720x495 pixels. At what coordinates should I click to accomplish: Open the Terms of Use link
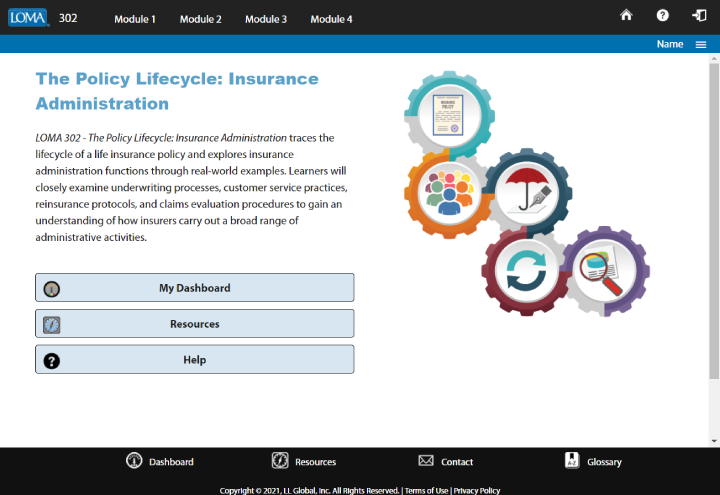[x=426, y=490]
